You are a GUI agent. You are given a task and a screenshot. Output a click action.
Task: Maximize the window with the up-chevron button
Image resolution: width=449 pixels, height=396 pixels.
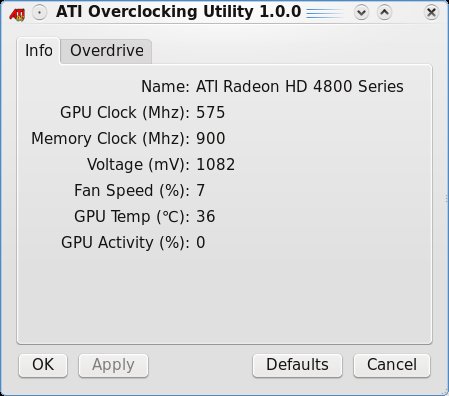coord(384,13)
